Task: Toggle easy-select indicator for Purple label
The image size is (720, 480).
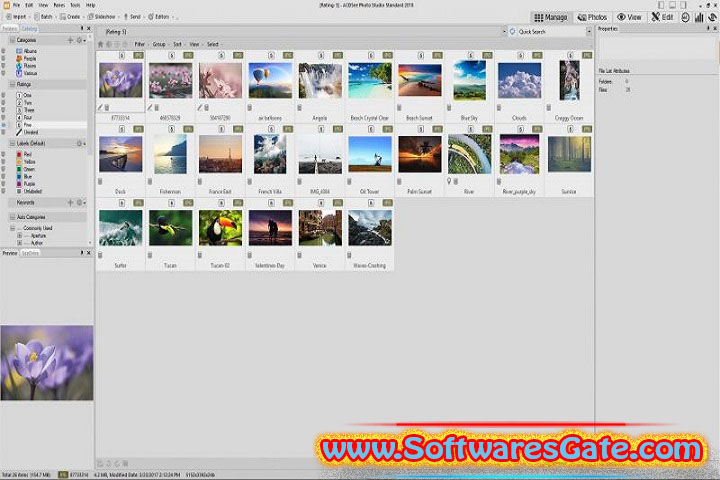Action: [x=4, y=184]
